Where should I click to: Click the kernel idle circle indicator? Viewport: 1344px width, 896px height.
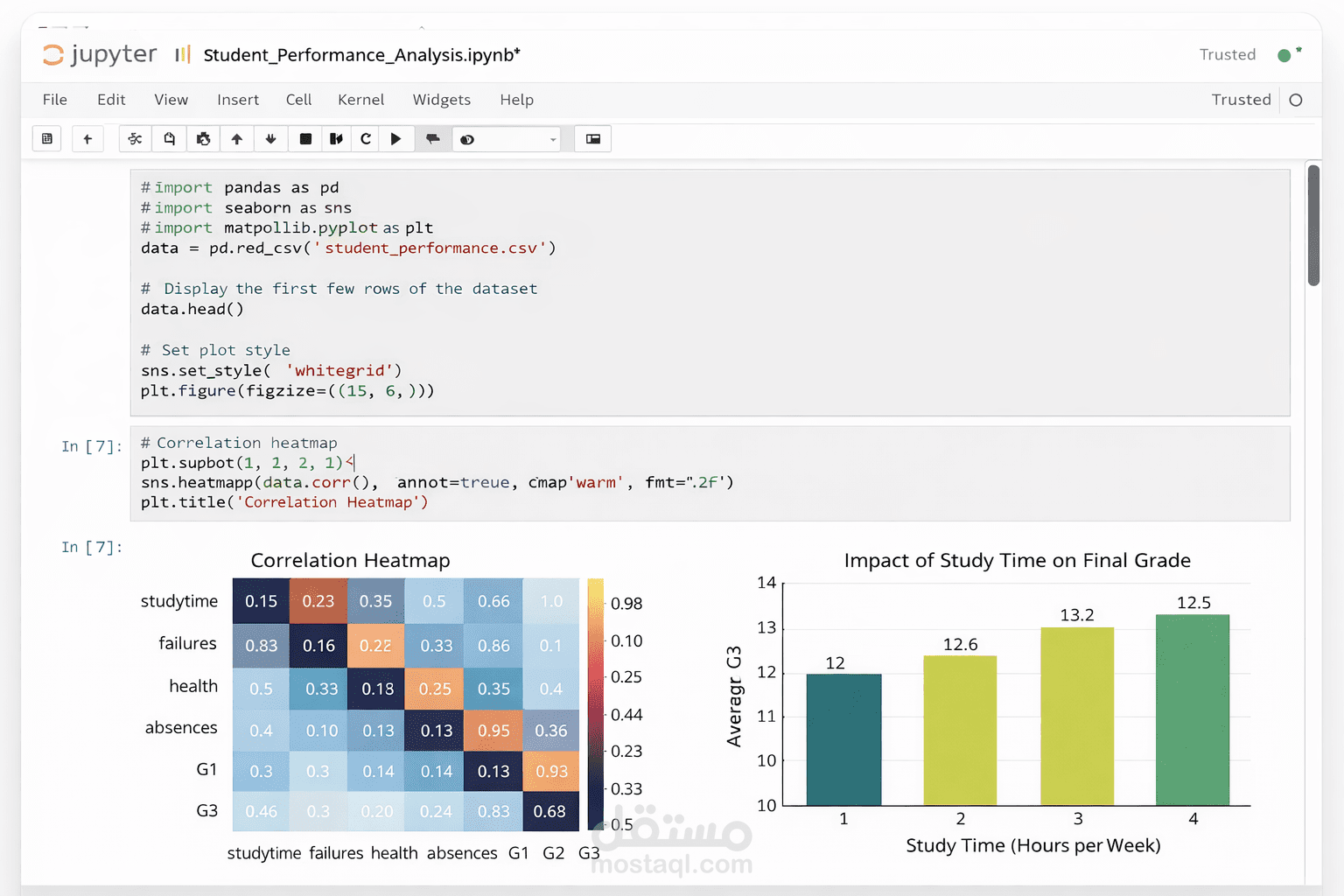(1296, 100)
